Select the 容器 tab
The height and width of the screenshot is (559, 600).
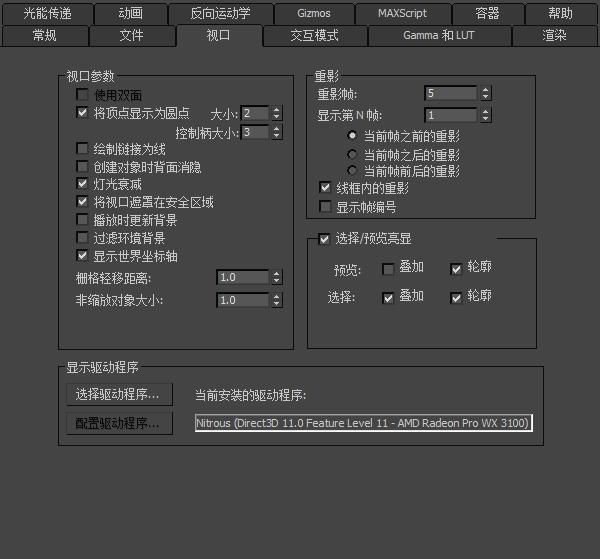pos(487,13)
